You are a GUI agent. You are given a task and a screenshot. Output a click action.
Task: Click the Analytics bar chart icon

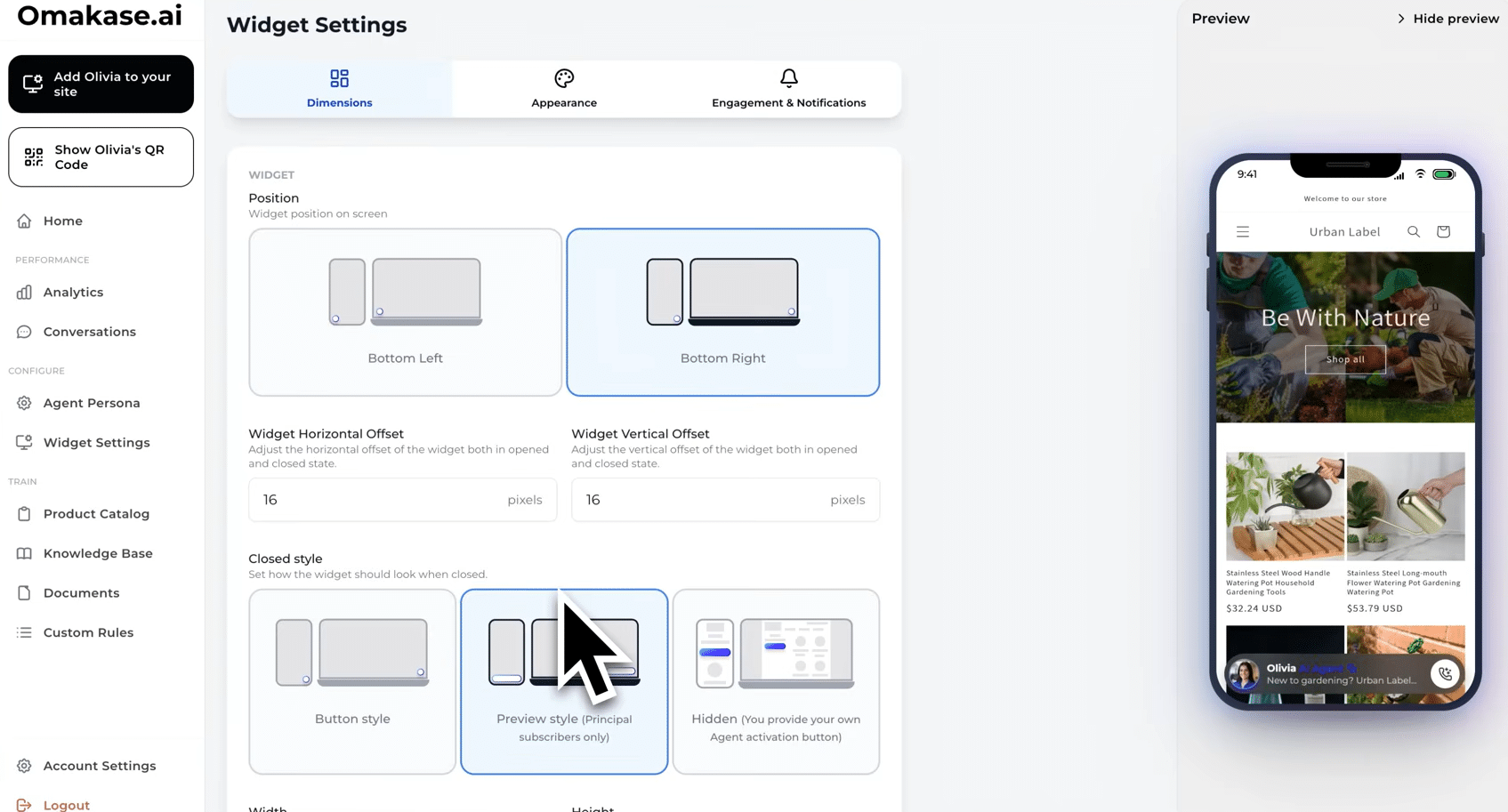coord(24,292)
